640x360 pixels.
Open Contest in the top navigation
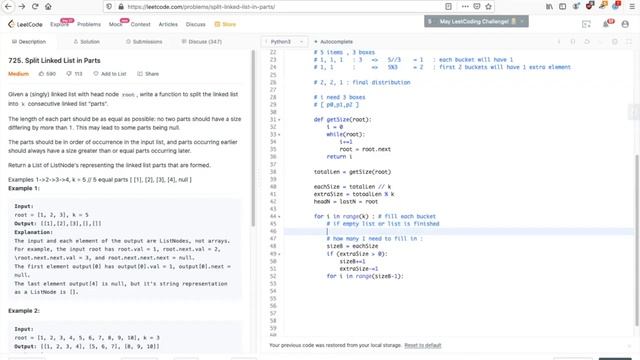point(140,24)
